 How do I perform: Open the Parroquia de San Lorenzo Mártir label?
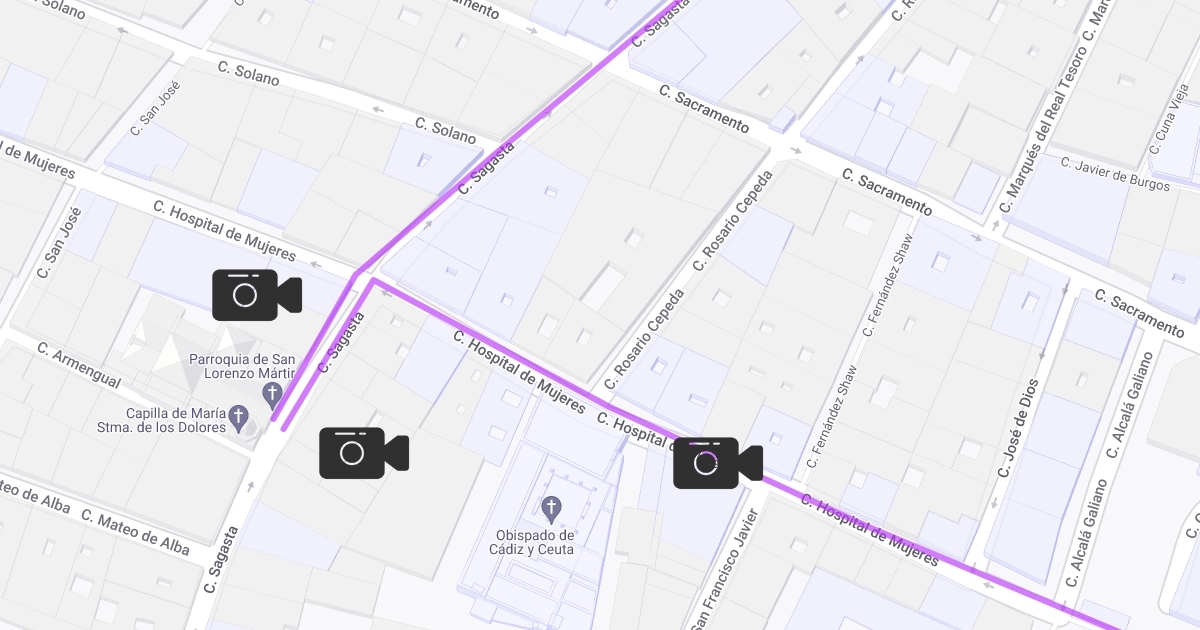coord(242,369)
